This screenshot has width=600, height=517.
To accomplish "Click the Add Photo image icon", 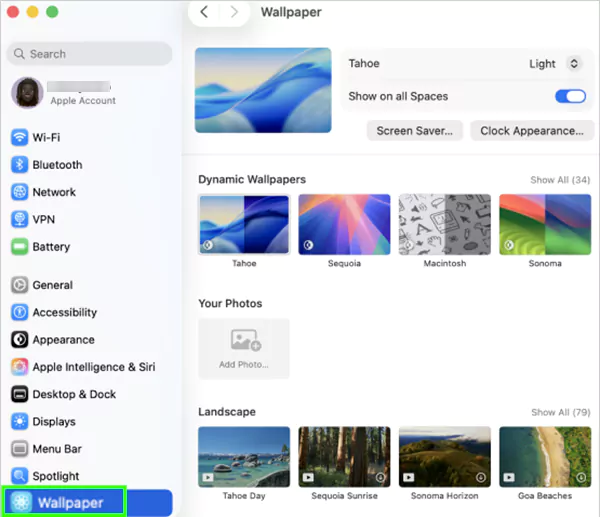I will pos(246,340).
